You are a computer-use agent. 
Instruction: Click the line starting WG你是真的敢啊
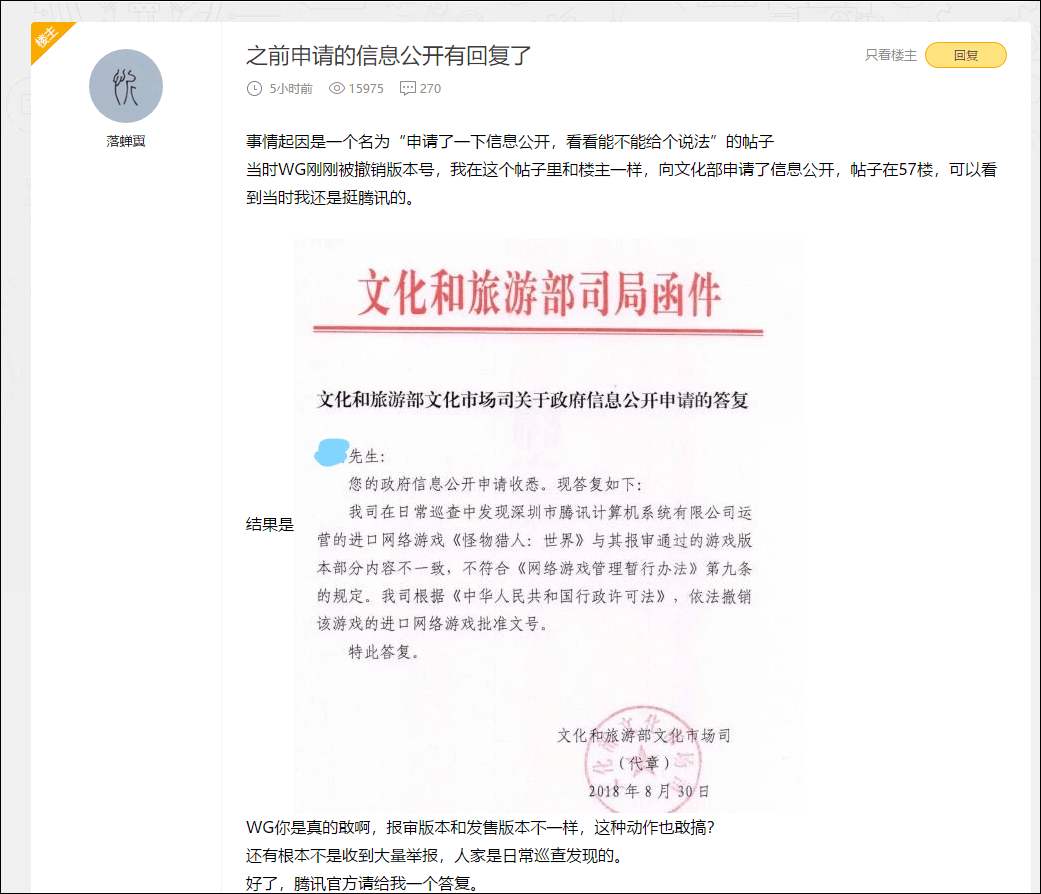480,828
